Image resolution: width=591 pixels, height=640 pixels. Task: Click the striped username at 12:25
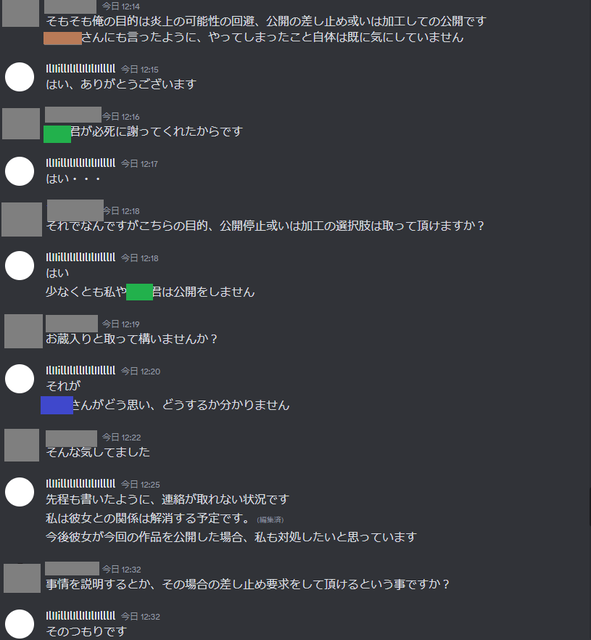pos(80,484)
